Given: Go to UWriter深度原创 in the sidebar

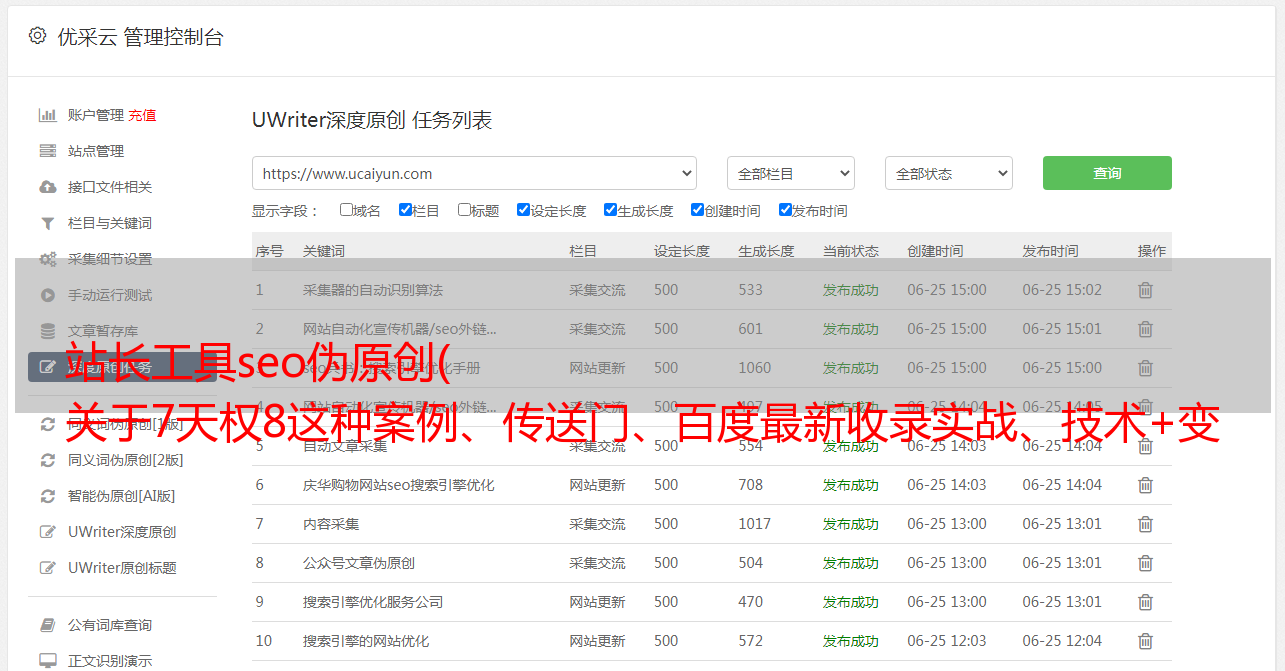Looking at the screenshot, I should (x=122, y=532).
